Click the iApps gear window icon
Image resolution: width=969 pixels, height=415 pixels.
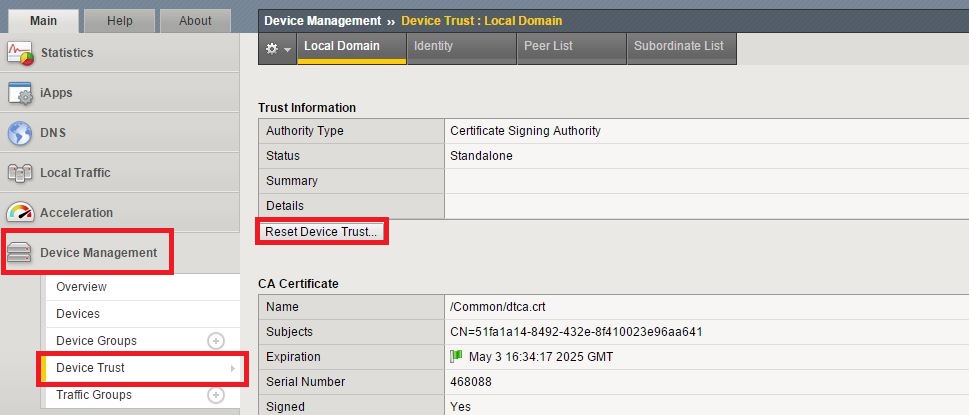[x=20, y=93]
